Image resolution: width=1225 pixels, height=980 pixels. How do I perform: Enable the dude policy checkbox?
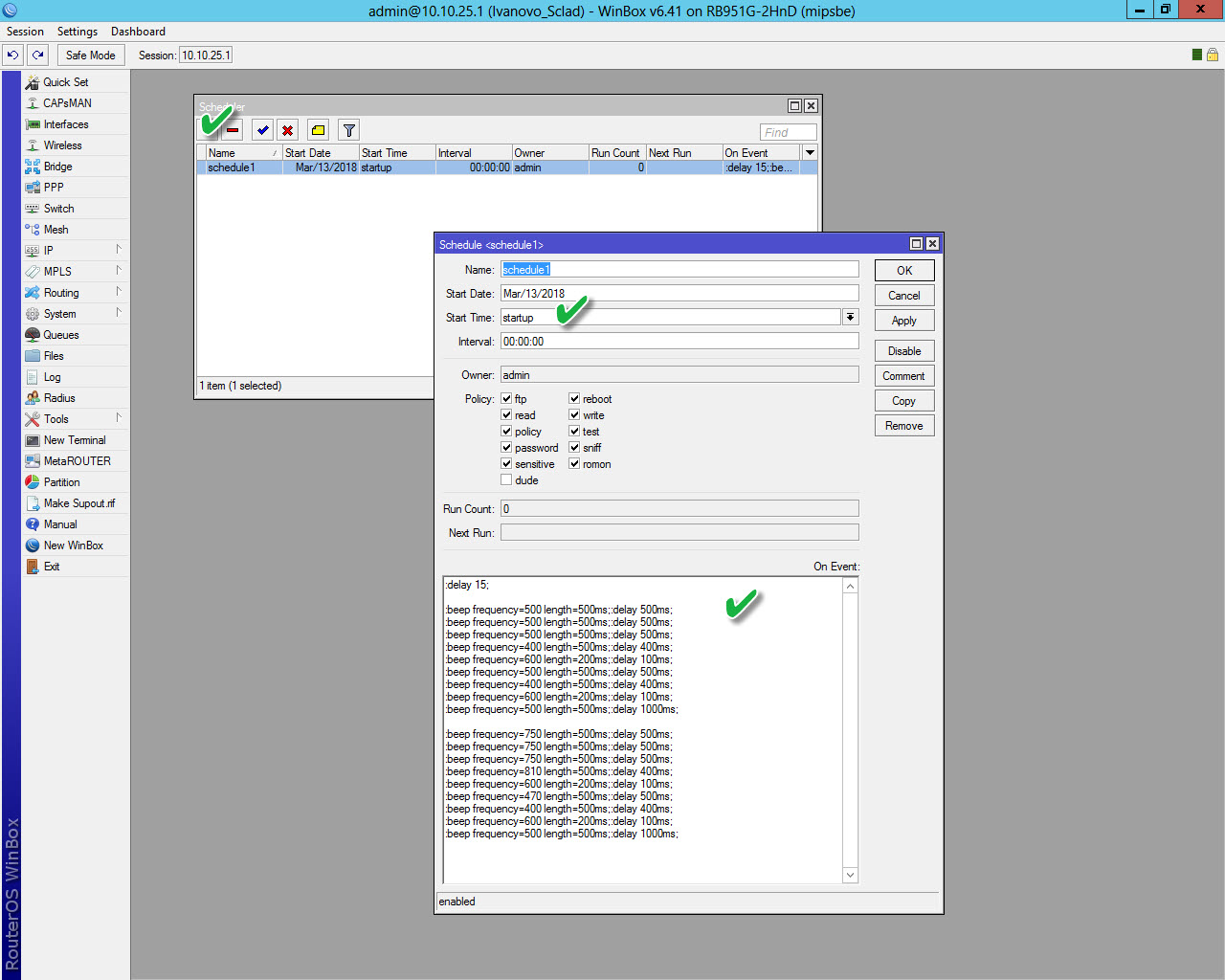(506, 480)
